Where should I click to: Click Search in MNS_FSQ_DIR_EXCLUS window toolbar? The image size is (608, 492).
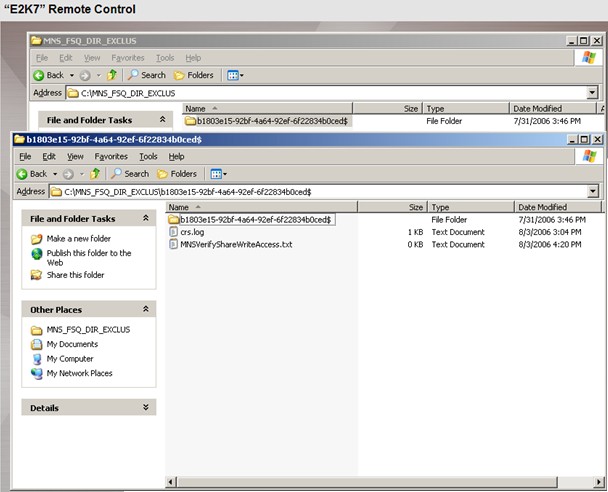pyautogui.click(x=147, y=75)
